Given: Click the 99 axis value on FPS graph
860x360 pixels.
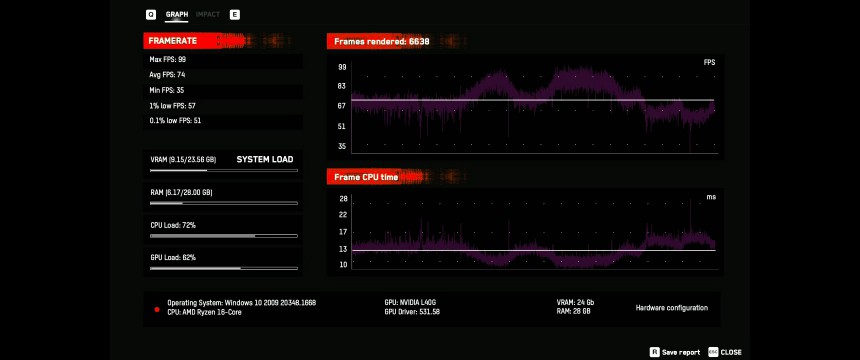Looking at the screenshot, I should 342,68.
